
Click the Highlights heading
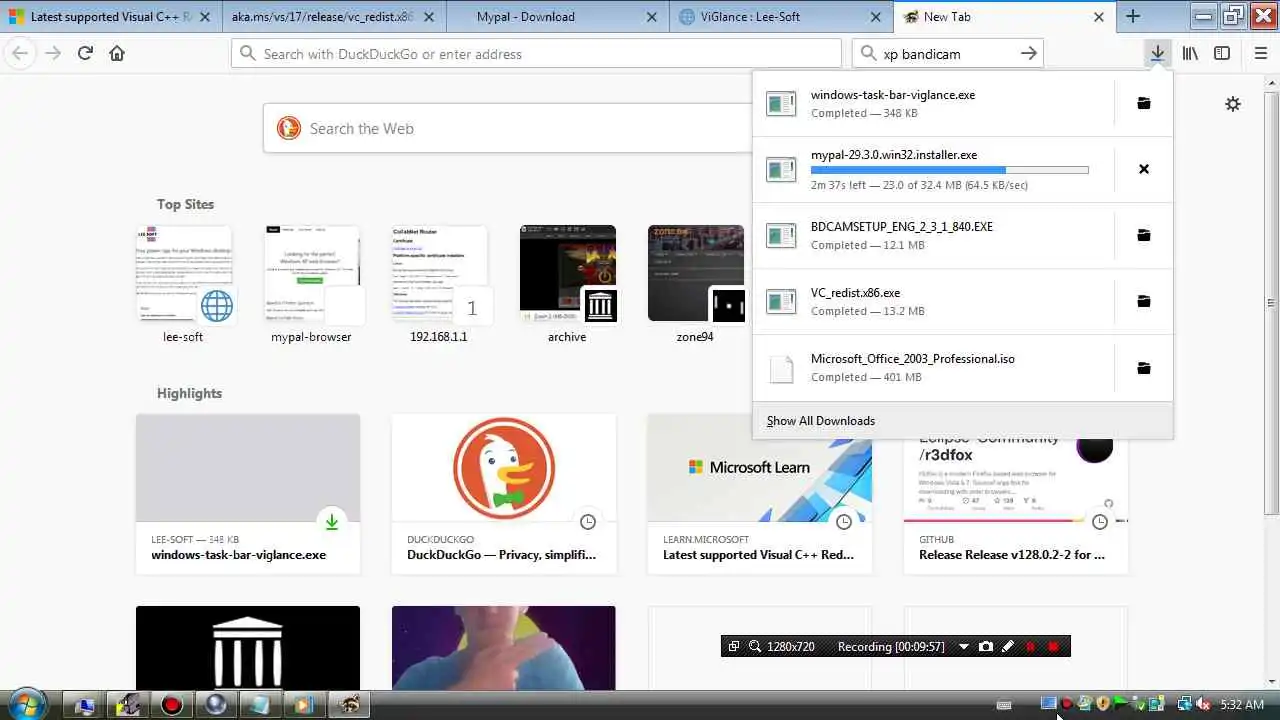coord(189,393)
